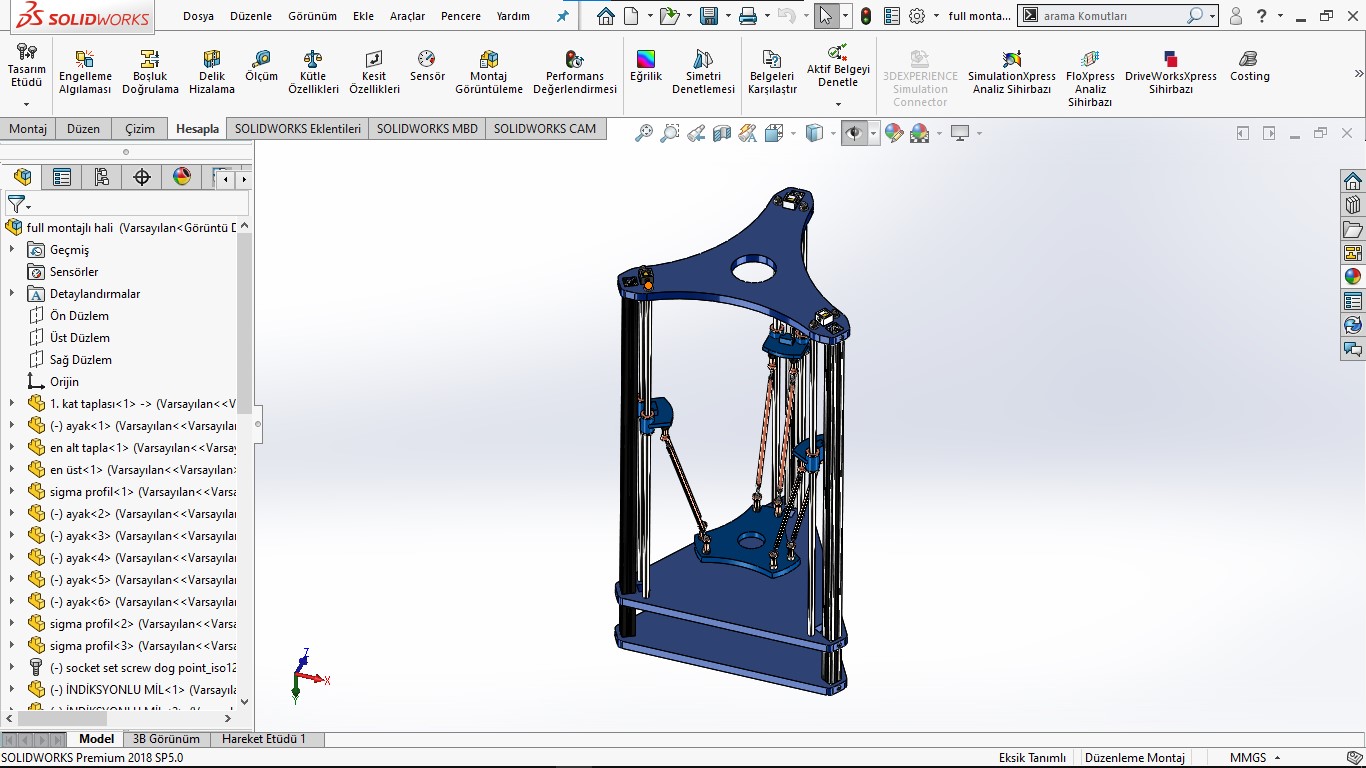
Task: Toggle rebuild traffic light icon
Action: (x=866, y=16)
